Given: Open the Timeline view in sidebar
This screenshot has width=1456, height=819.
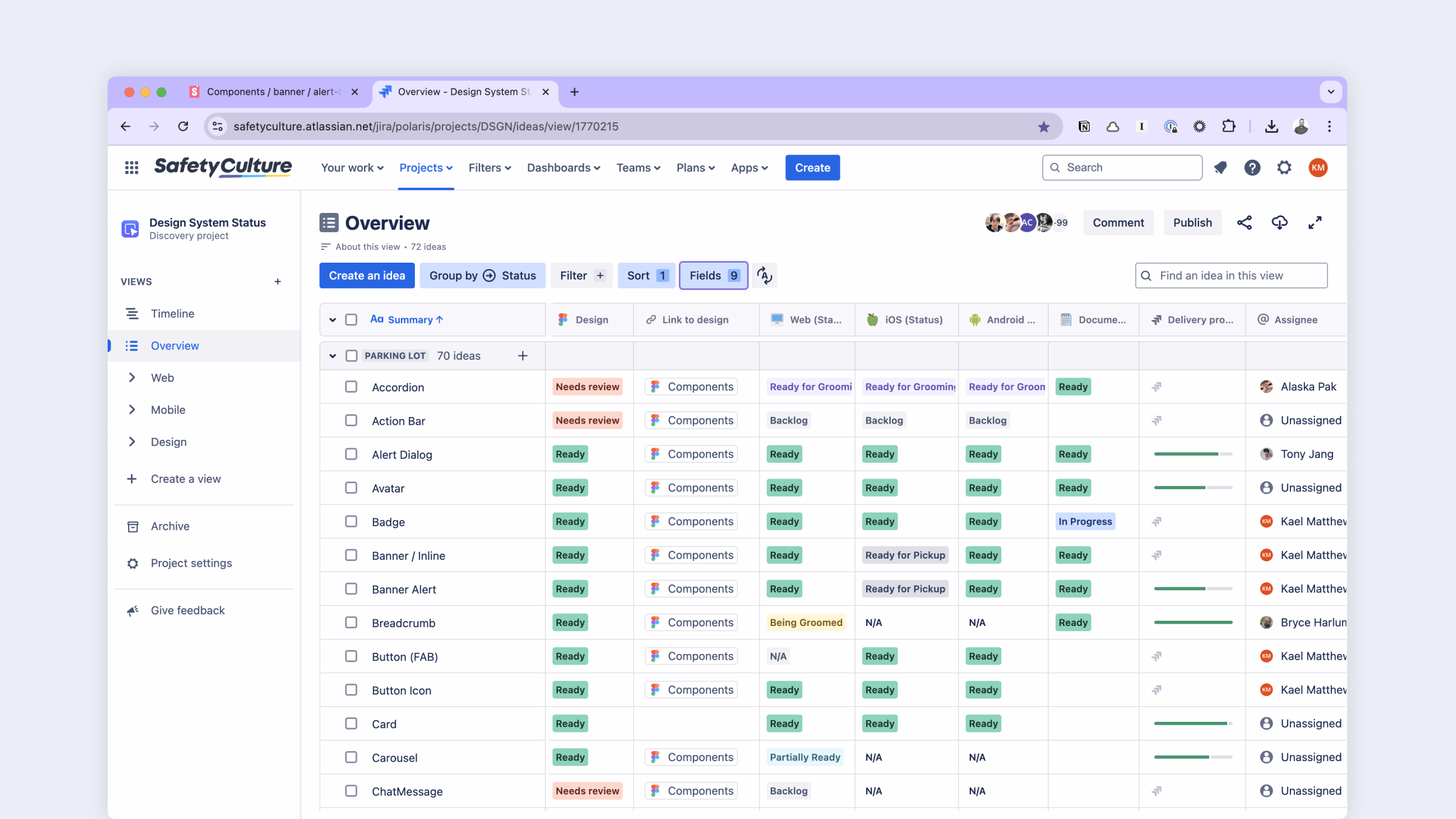Looking at the screenshot, I should (173, 314).
